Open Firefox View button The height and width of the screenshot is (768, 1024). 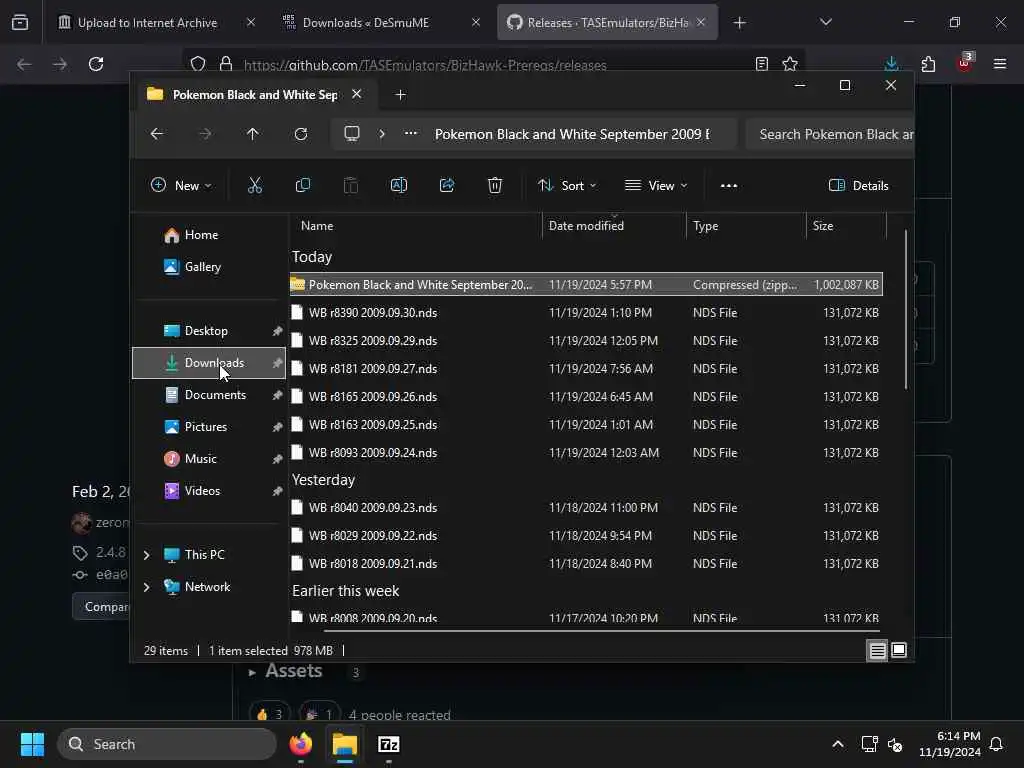pyautogui.click(x=20, y=23)
